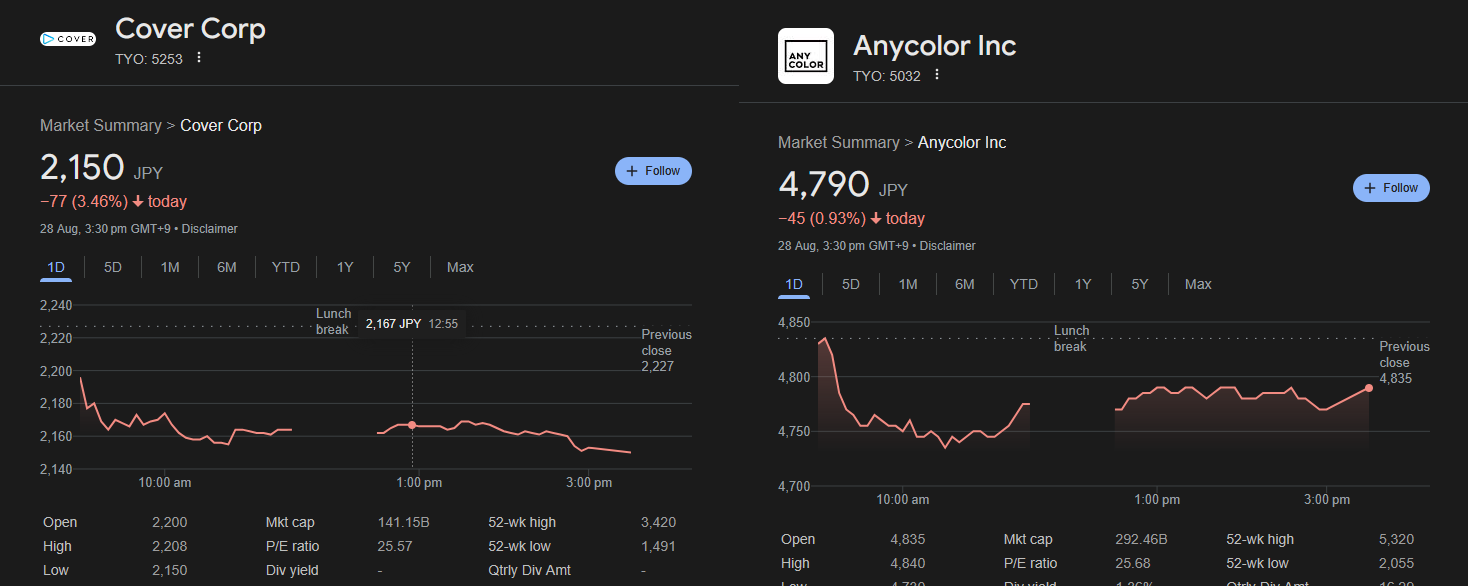Show Max range for Anycolor
The height and width of the screenshot is (586, 1468).
[1198, 284]
